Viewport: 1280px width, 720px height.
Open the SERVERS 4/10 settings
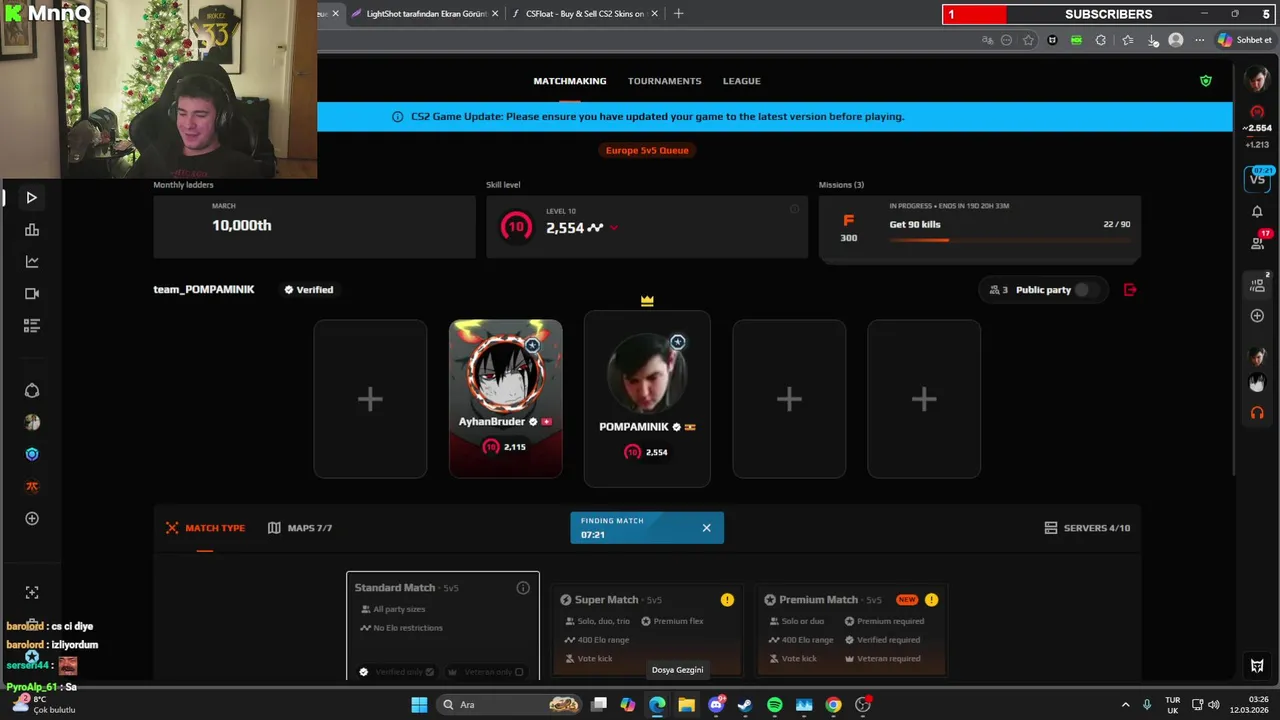[x=1087, y=528]
